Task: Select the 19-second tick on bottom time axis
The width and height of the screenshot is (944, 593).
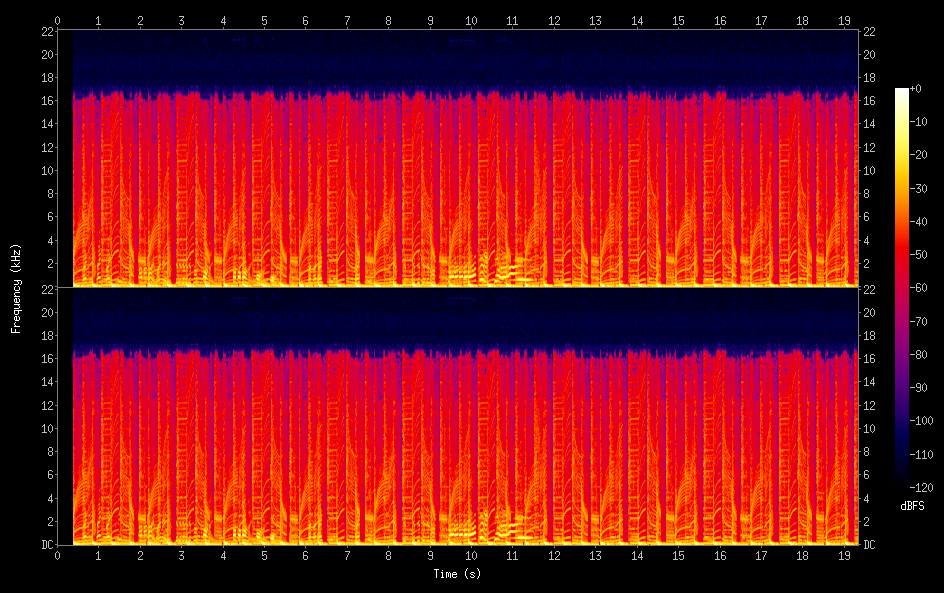Action: pos(844,555)
